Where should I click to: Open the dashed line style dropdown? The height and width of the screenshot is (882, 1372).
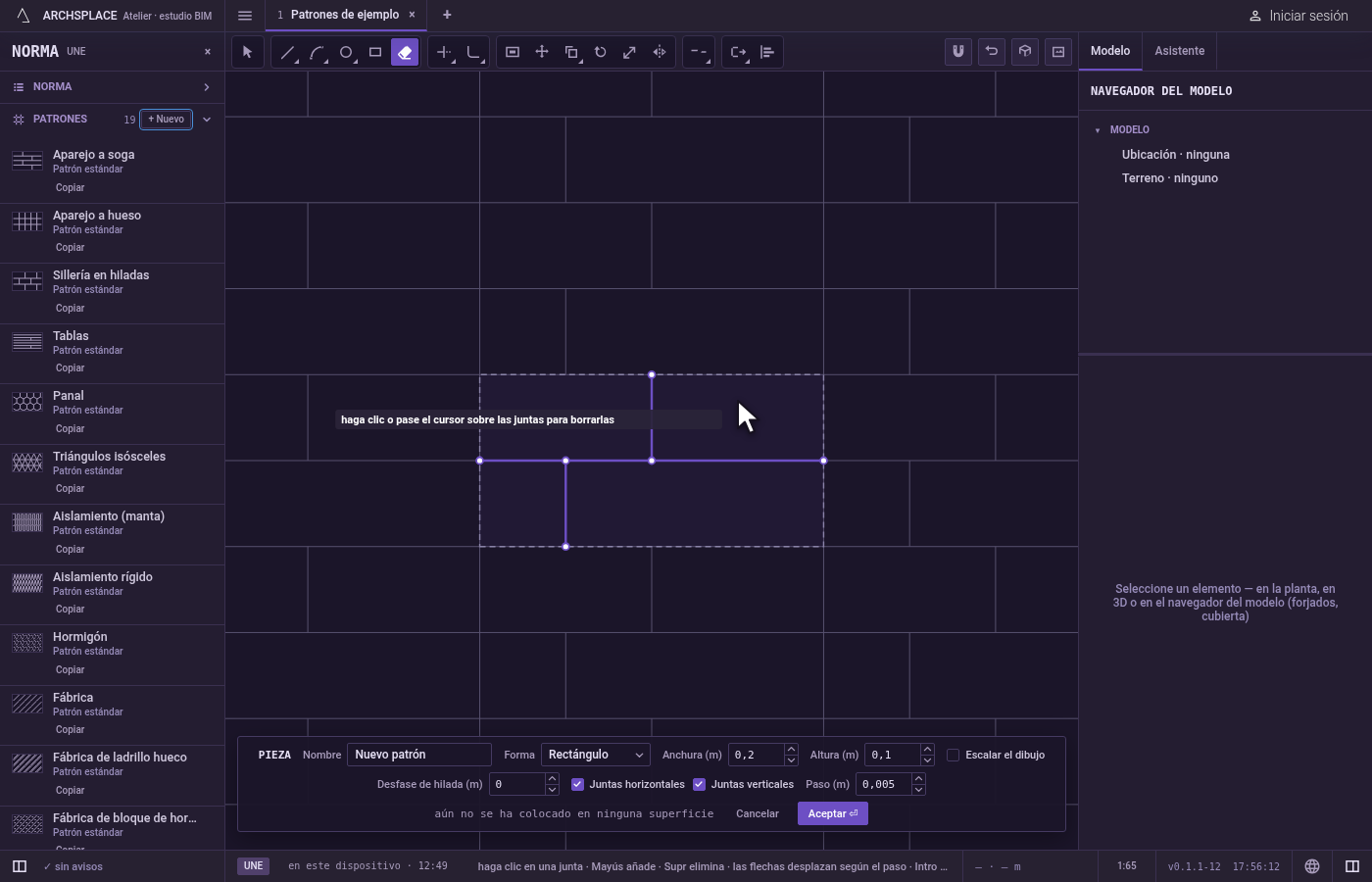click(x=698, y=52)
